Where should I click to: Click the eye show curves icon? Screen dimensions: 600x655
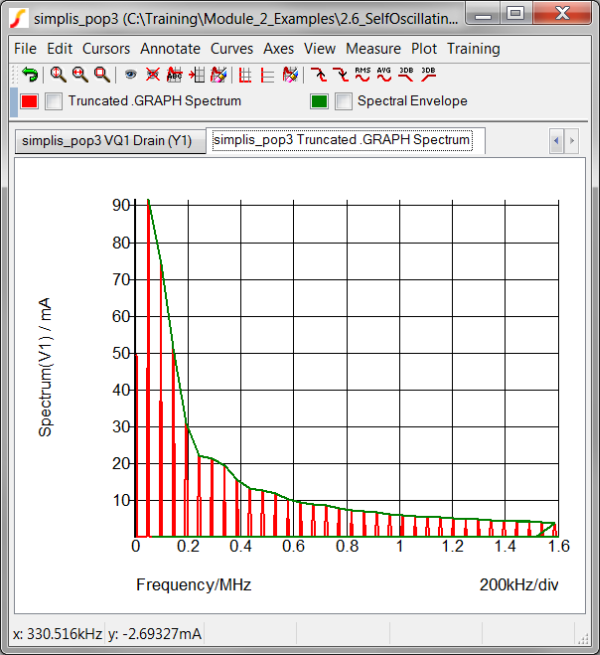130,75
